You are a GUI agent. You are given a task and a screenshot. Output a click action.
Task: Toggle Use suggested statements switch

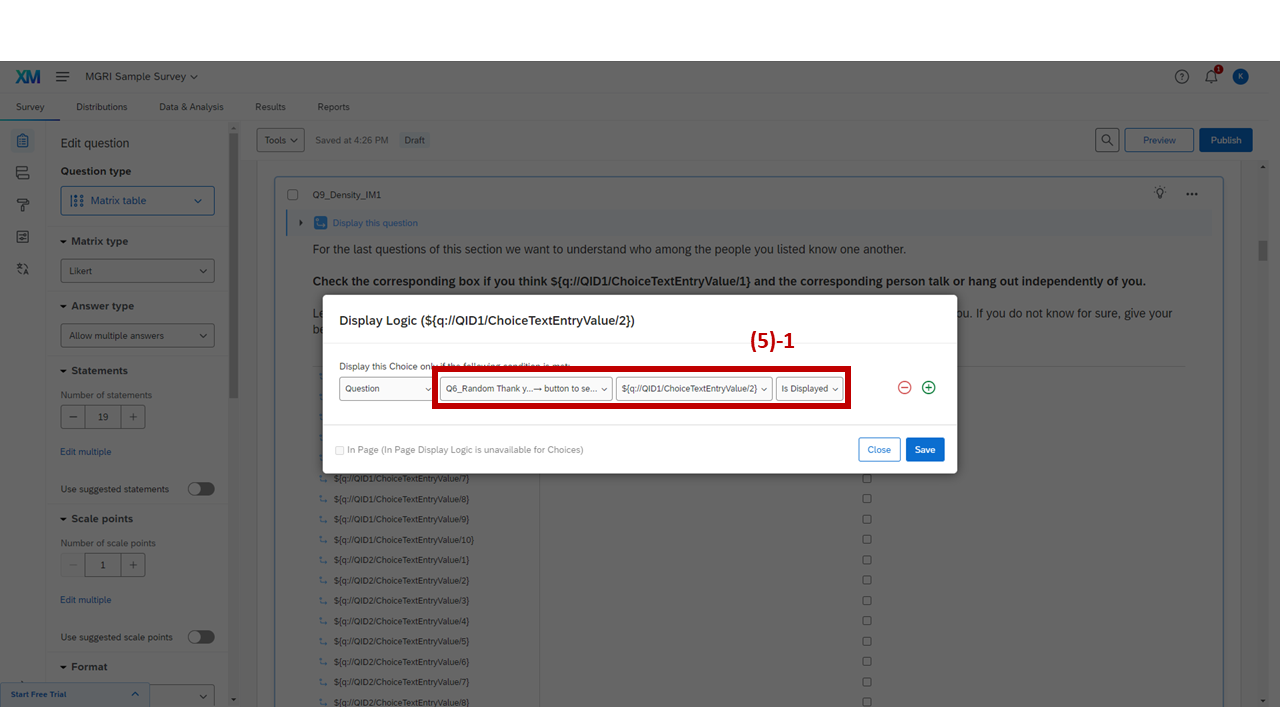(x=201, y=489)
